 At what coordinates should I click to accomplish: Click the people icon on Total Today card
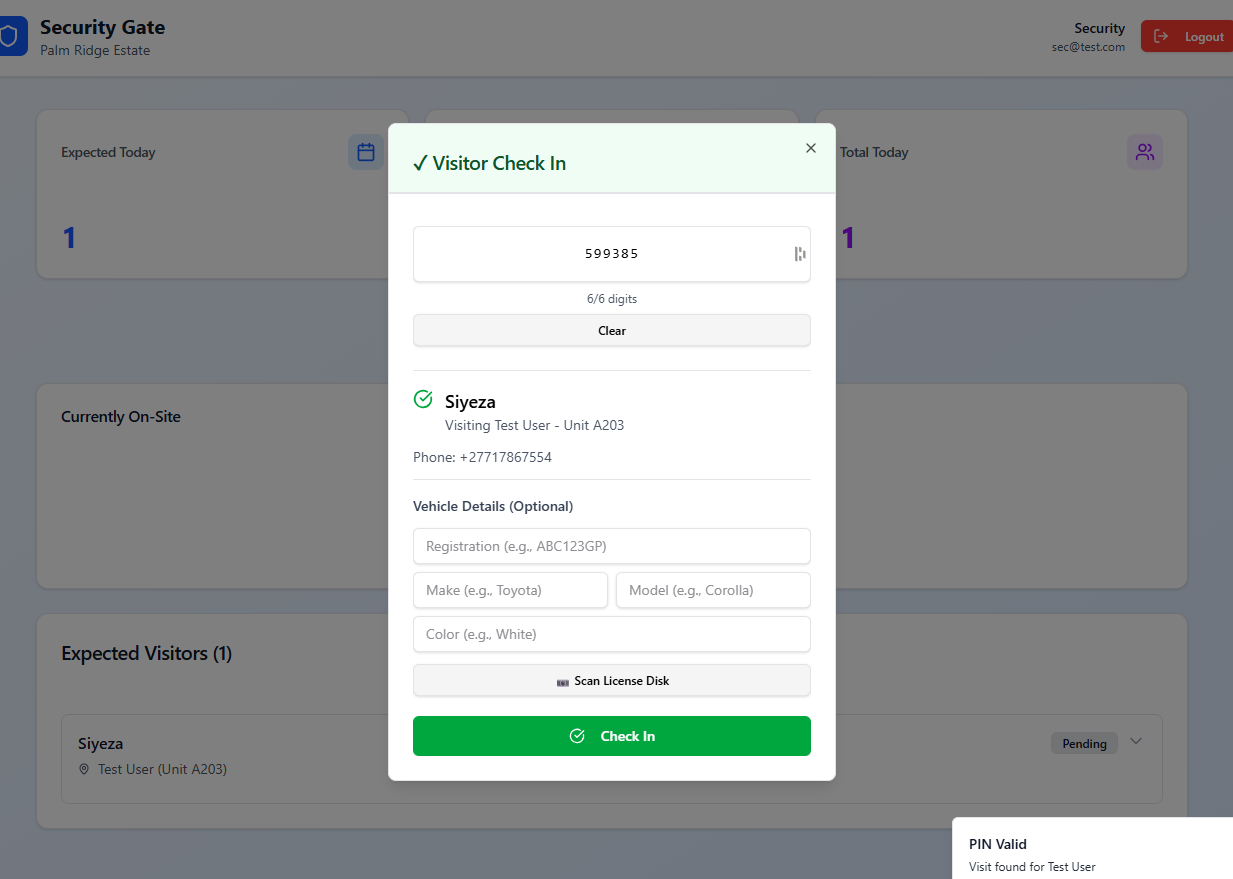tap(1144, 152)
